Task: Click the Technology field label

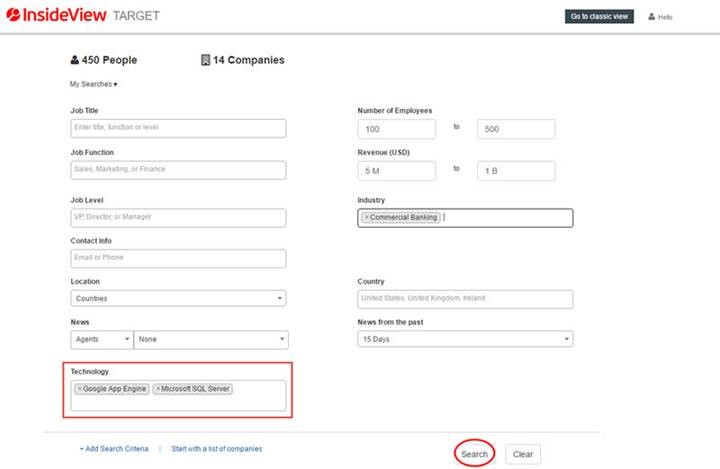Action: pyautogui.click(x=90, y=372)
